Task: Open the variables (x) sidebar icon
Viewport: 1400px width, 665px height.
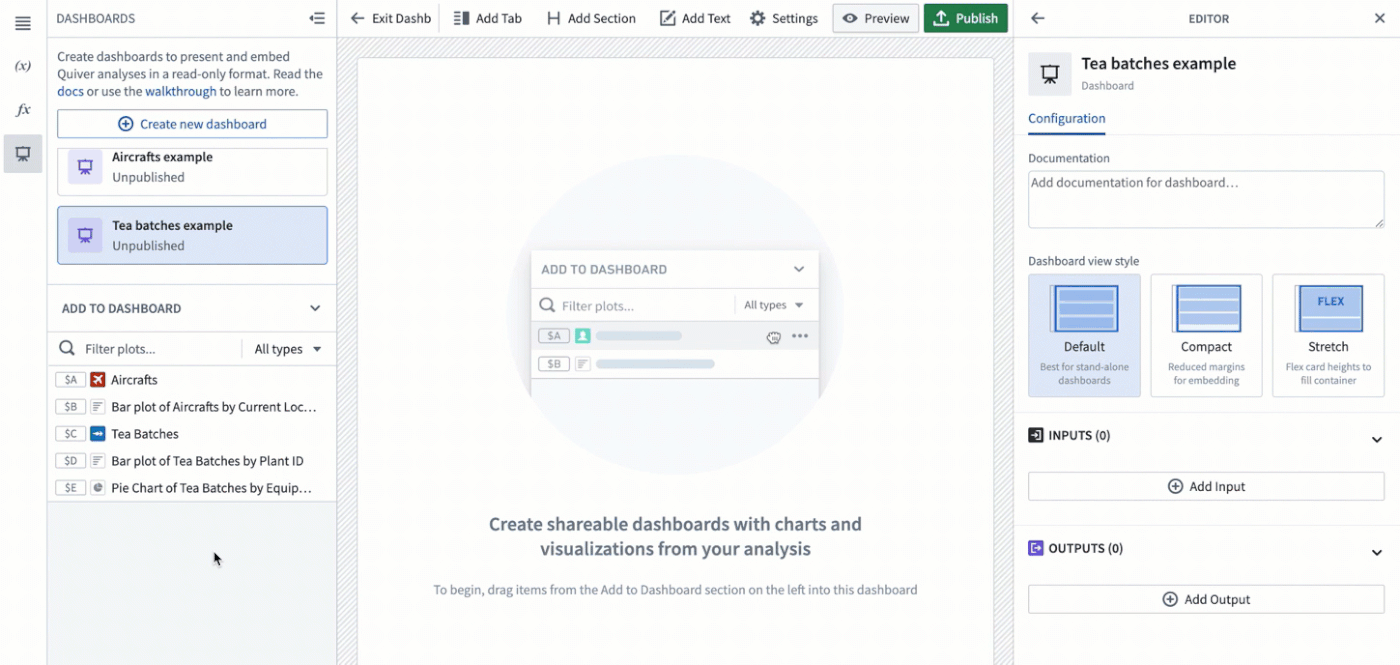Action: point(23,66)
